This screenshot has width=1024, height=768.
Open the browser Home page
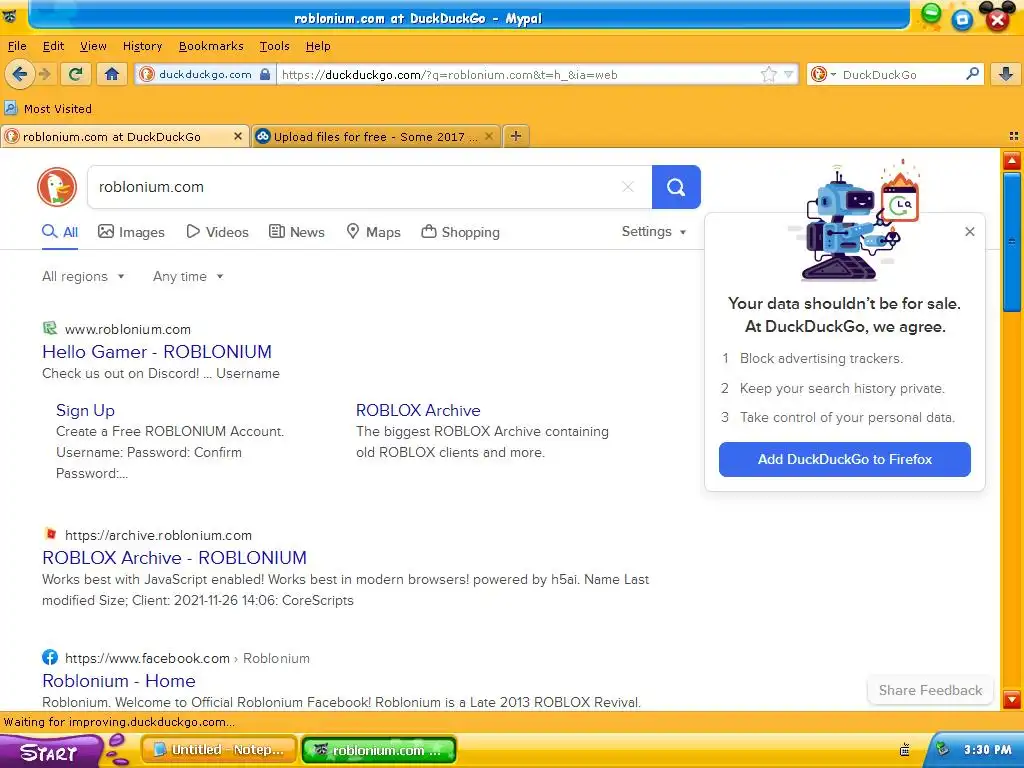click(112, 74)
